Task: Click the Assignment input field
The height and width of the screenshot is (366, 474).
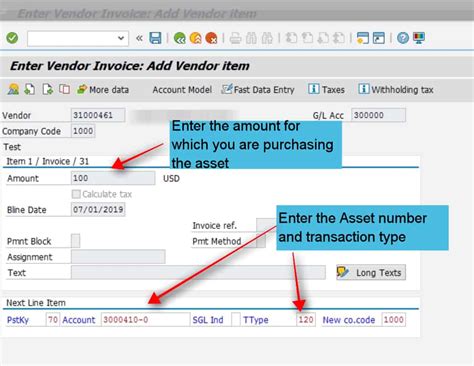Action: pyautogui.click(x=118, y=257)
